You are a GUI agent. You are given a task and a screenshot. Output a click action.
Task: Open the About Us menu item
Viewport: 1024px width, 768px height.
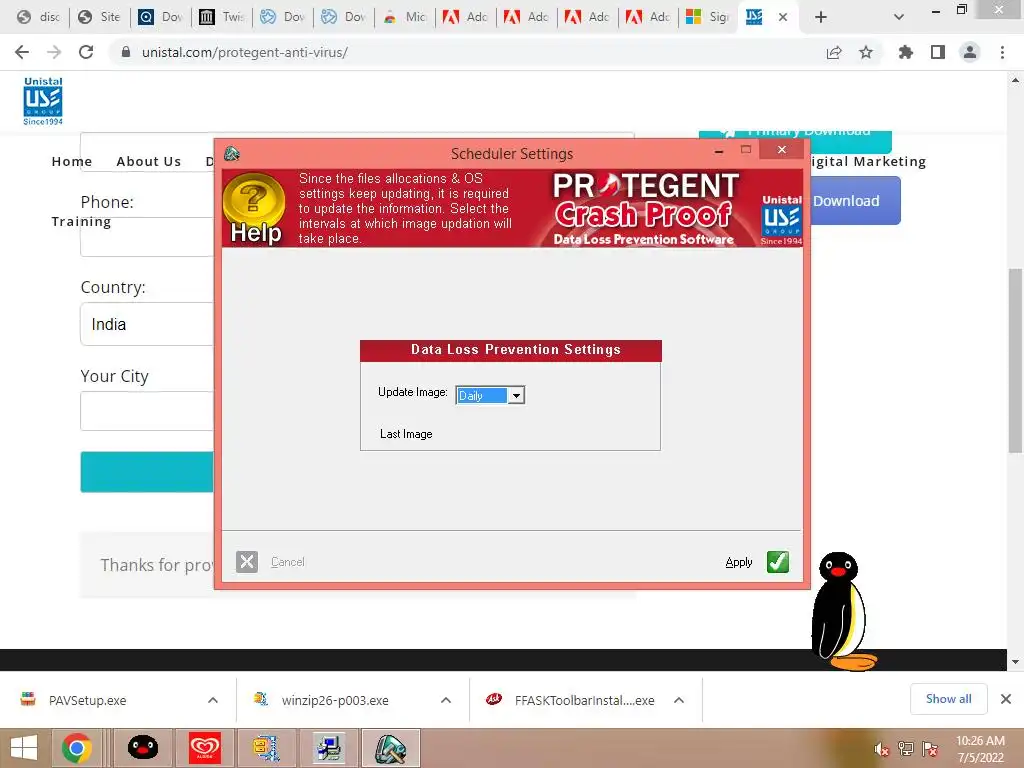(148, 161)
